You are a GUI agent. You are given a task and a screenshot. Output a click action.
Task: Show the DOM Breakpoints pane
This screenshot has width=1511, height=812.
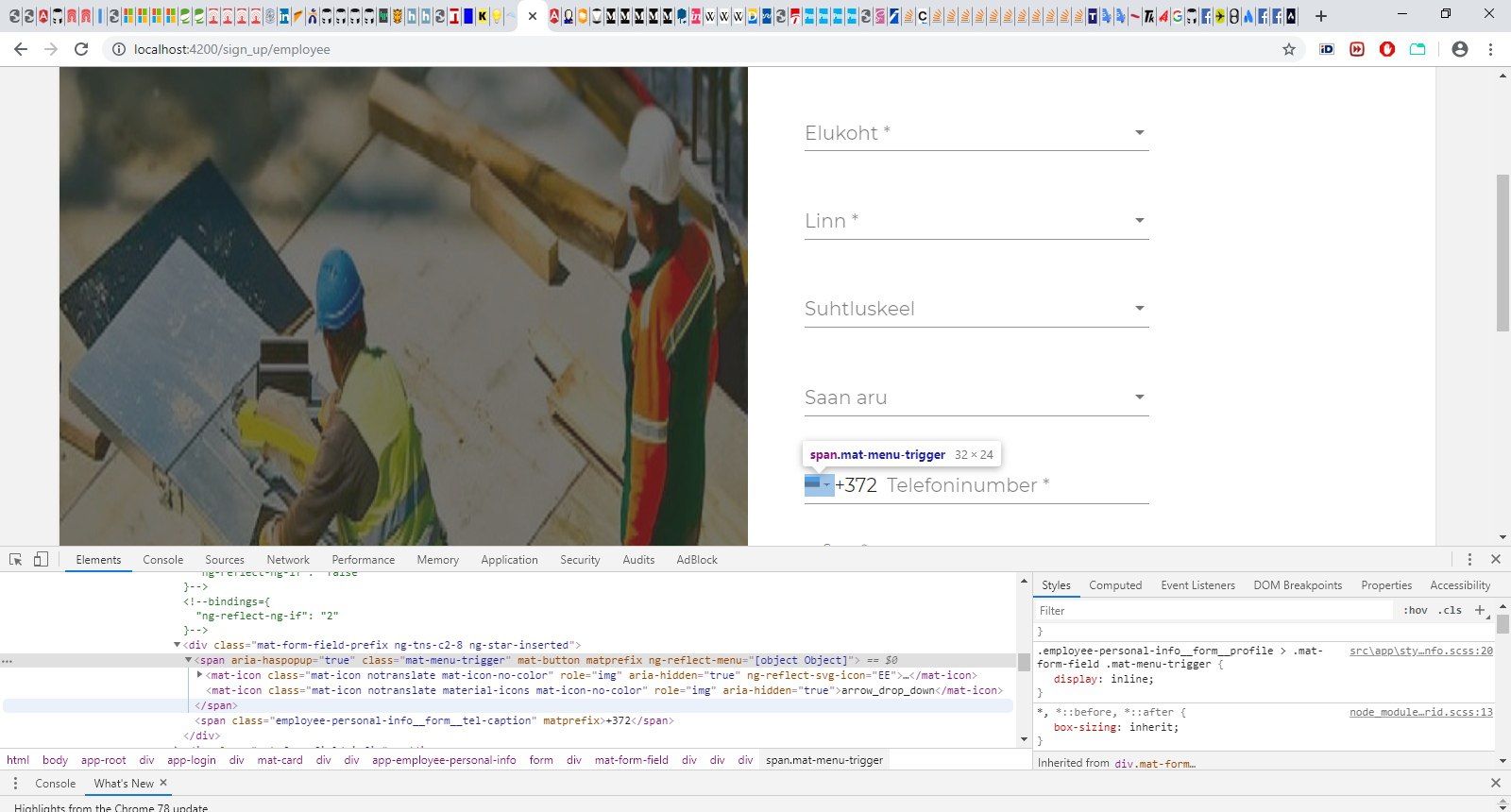click(1298, 585)
